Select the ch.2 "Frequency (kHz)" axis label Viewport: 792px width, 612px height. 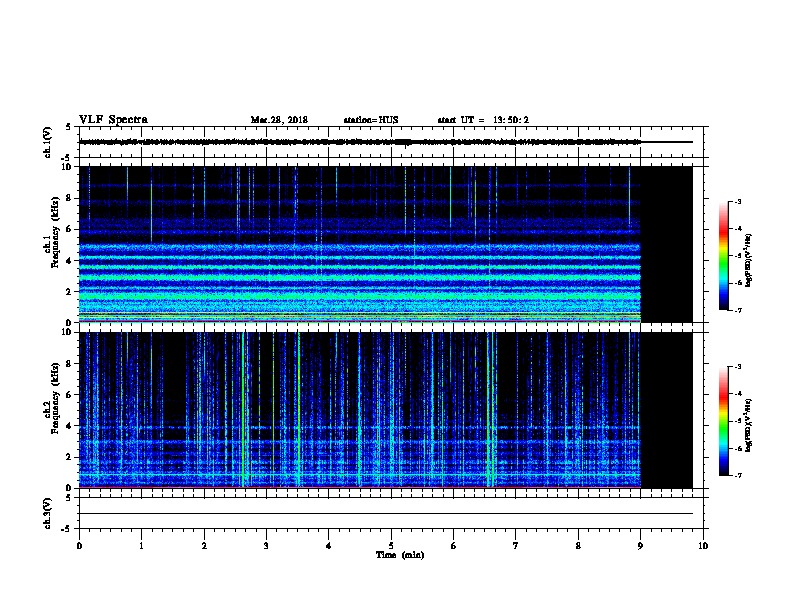pos(55,398)
